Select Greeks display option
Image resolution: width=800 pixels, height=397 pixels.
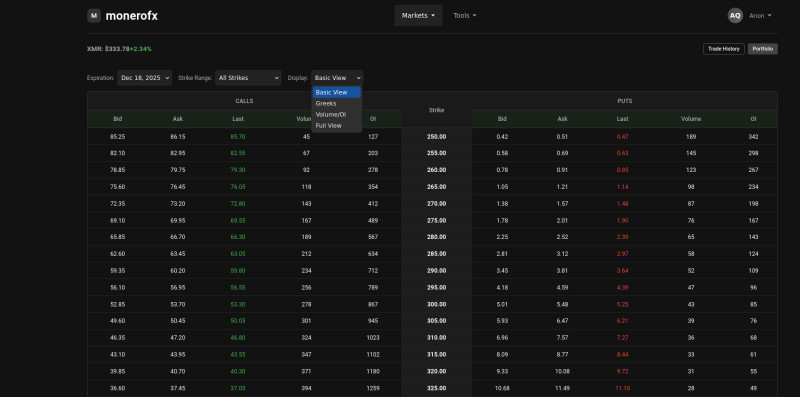click(337, 104)
